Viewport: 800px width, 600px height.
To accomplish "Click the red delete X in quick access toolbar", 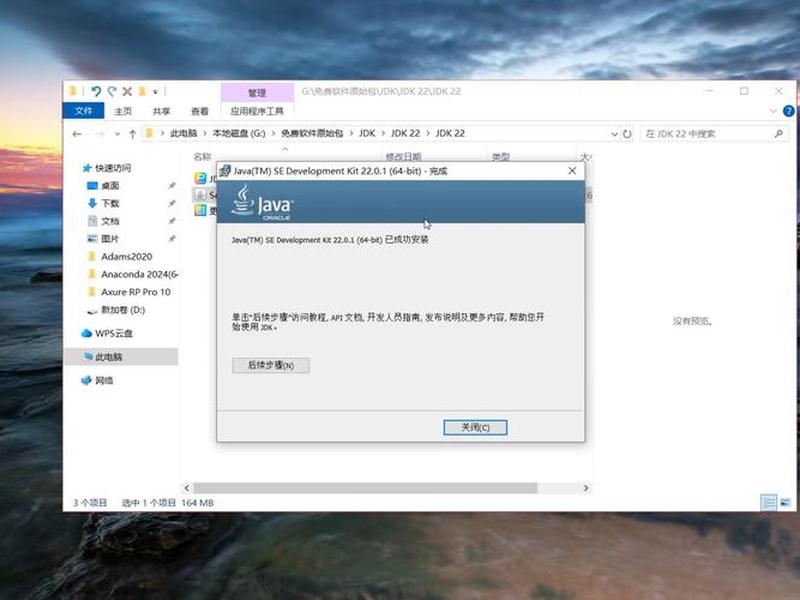I will [x=127, y=91].
